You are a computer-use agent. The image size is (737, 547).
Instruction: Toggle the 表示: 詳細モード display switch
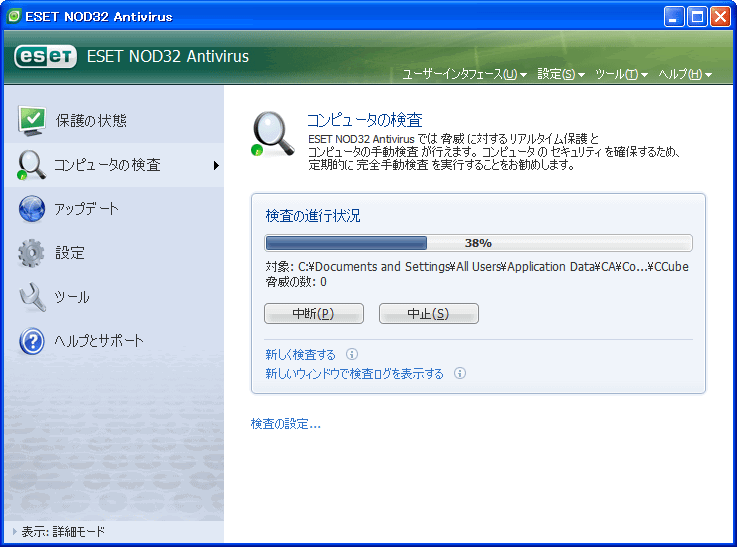tap(59, 531)
